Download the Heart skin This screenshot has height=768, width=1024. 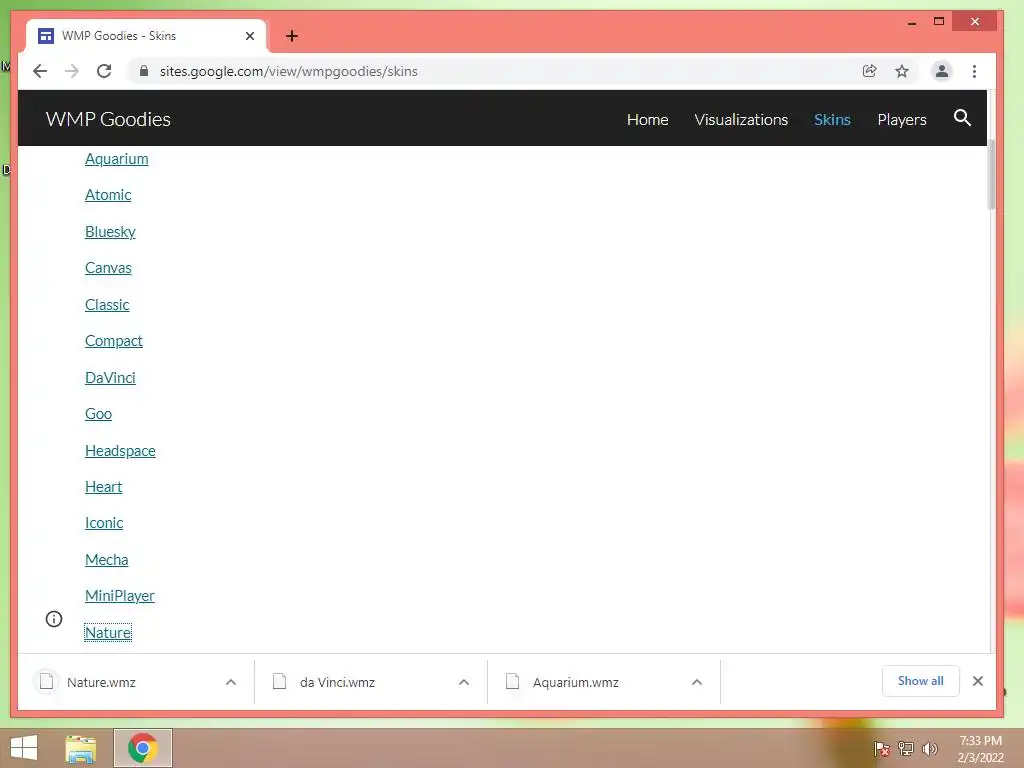[103, 487]
